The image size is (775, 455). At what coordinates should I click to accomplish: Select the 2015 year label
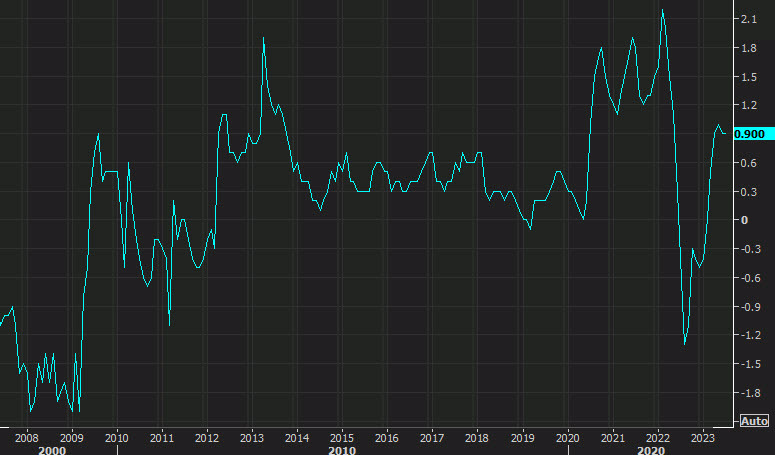pos(342,438)
